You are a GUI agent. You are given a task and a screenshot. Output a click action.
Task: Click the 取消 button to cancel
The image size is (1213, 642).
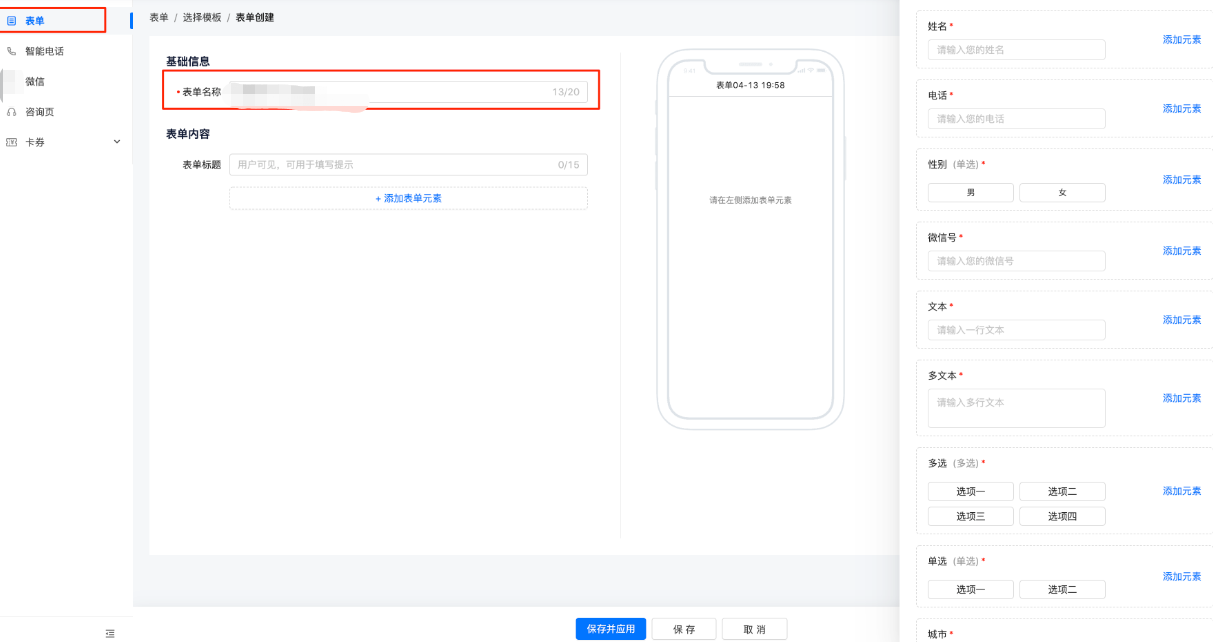tap(755, 628)
